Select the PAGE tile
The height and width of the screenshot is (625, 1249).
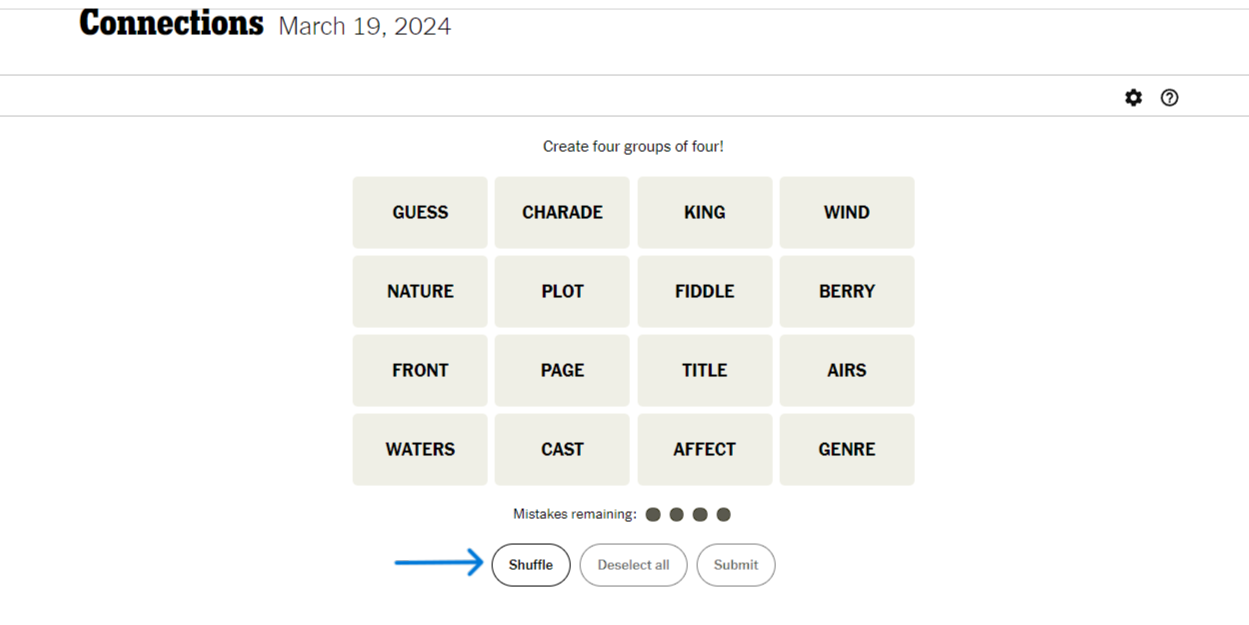562,370
